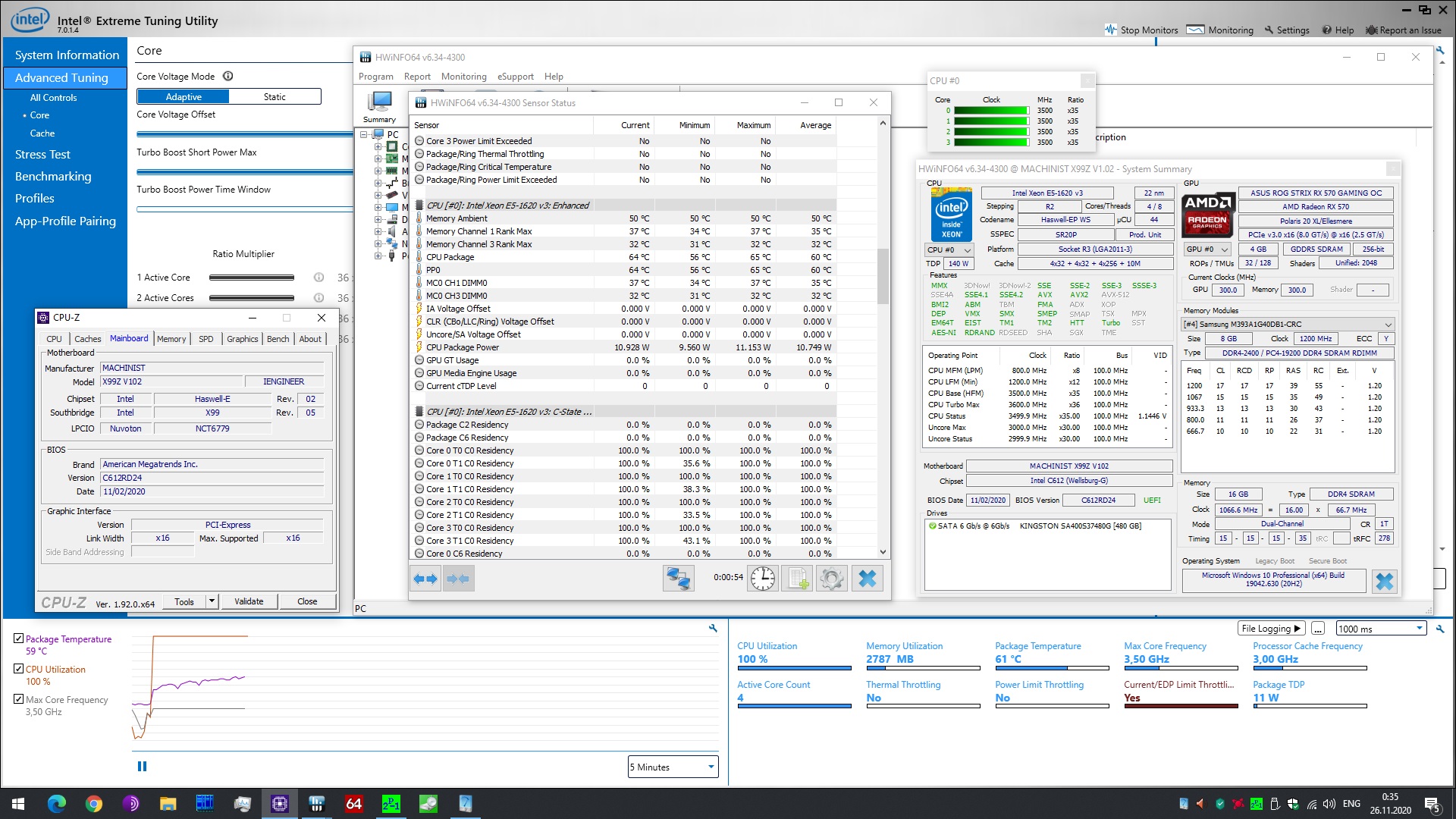
Task: Select Static core voltage mode
Action: (x=275, y=97)
